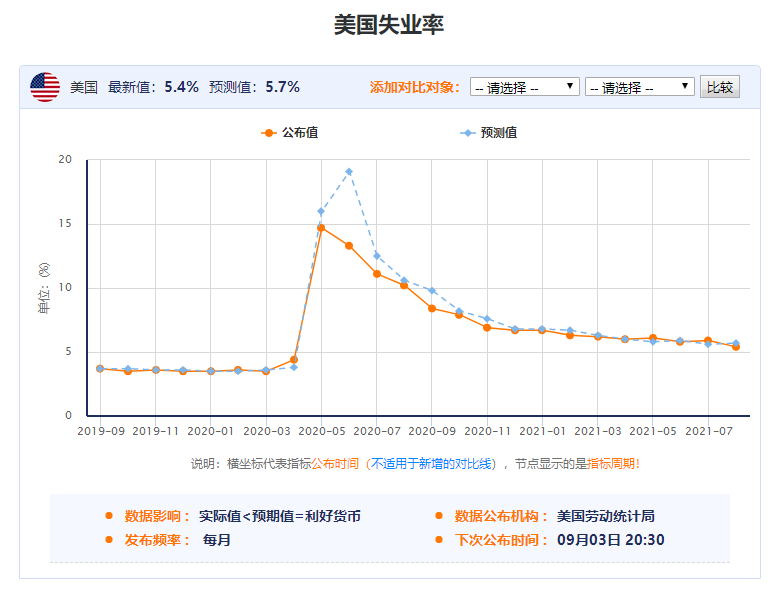The image size is (777, 590).
Task: Click the orange bullet beside 发布频率
Action: [x=109, y=540]
